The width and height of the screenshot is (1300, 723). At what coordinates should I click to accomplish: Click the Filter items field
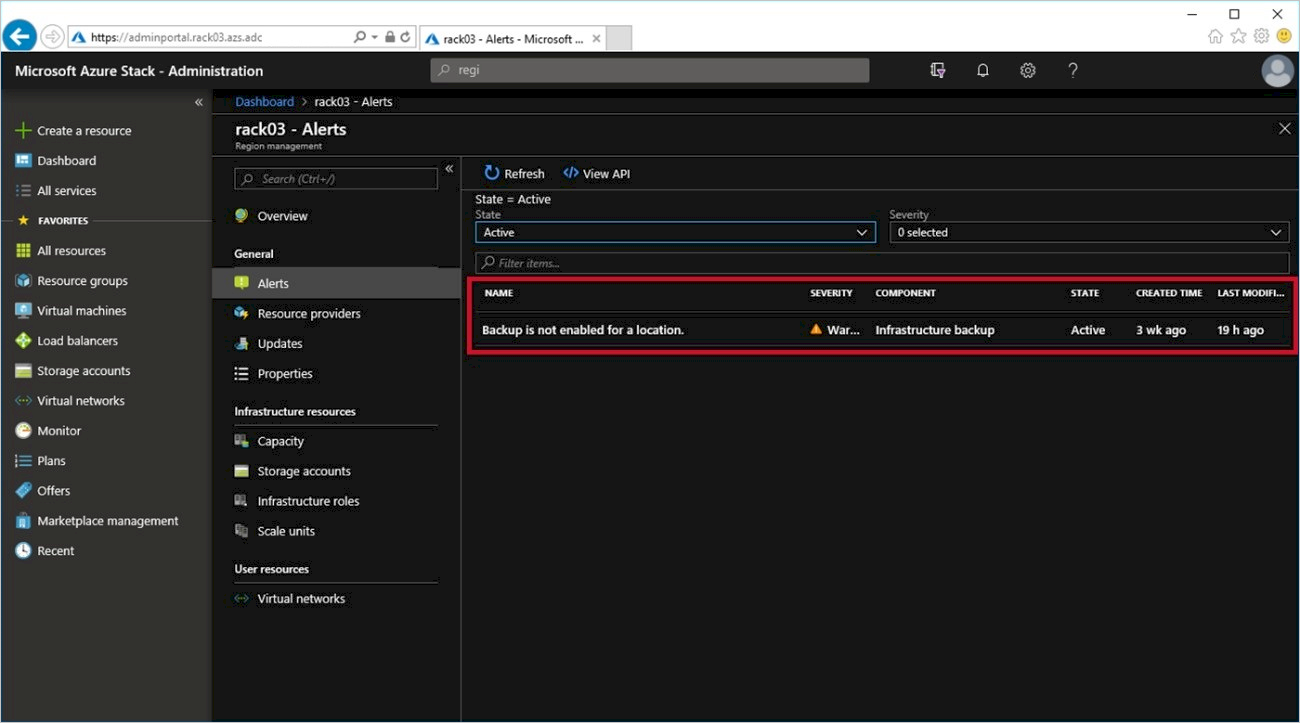pyautogui.click(x=882, y=263)
